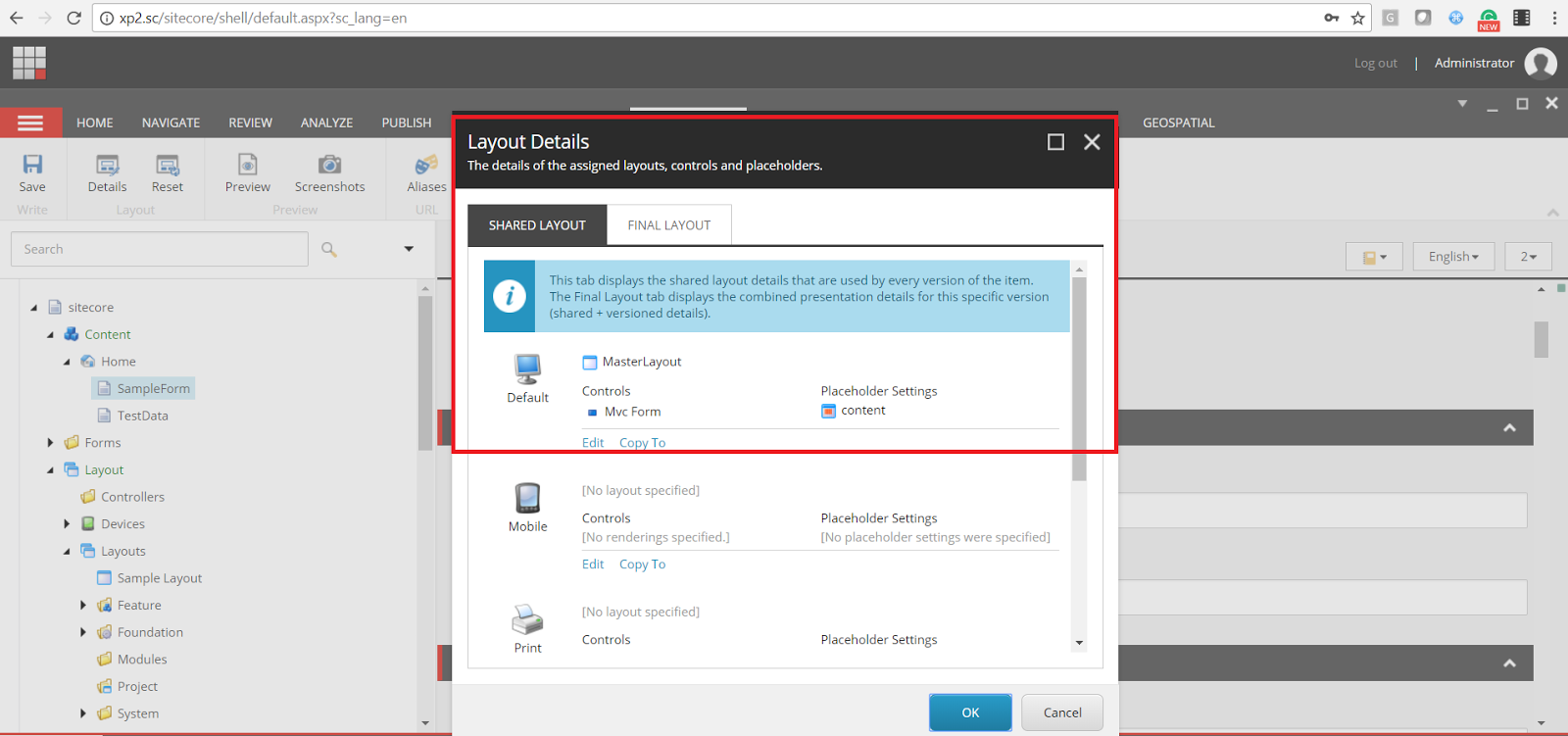Log out of Sitecore
1568x736 pixels.
click(x=1376, y=63)
